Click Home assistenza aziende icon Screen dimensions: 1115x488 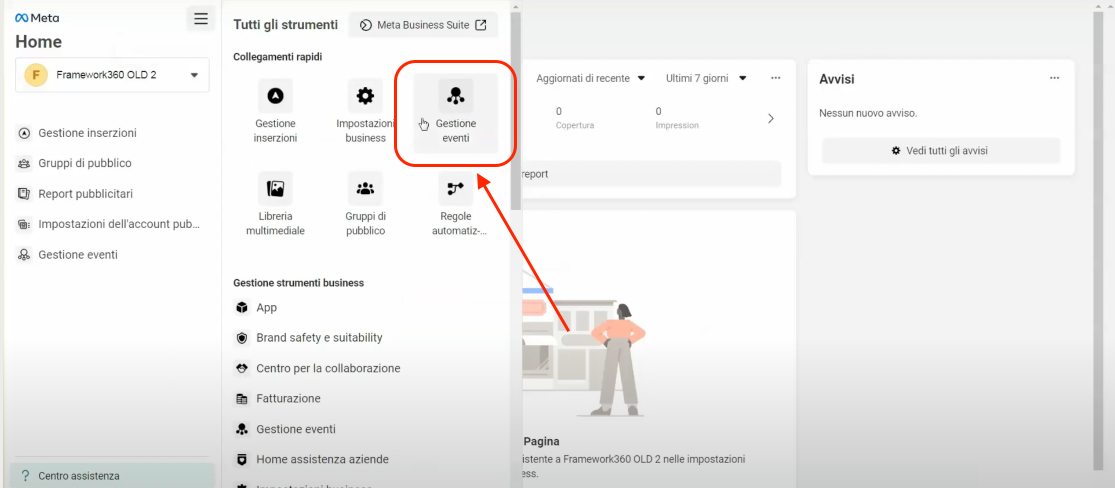(242, 460)
